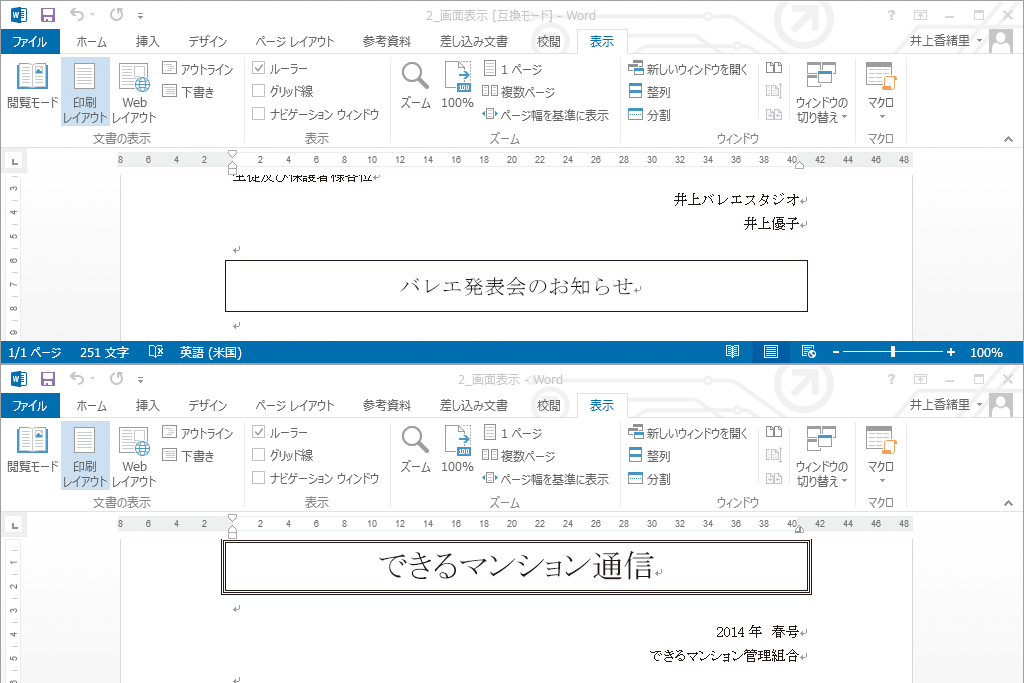1024x683 pixels.
Task: Click proofing check icon in status bar
Action: click(155, 352)
